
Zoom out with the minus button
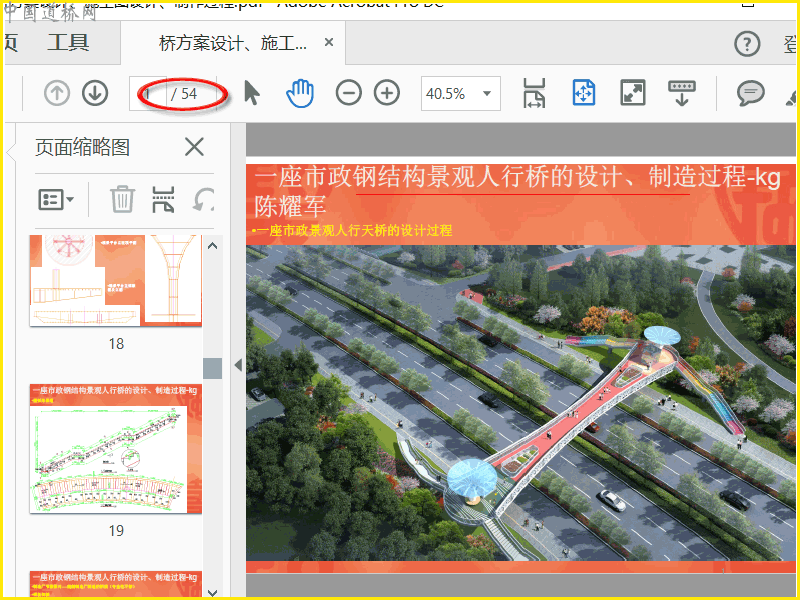pyautogui.click(x=348, y=93)
